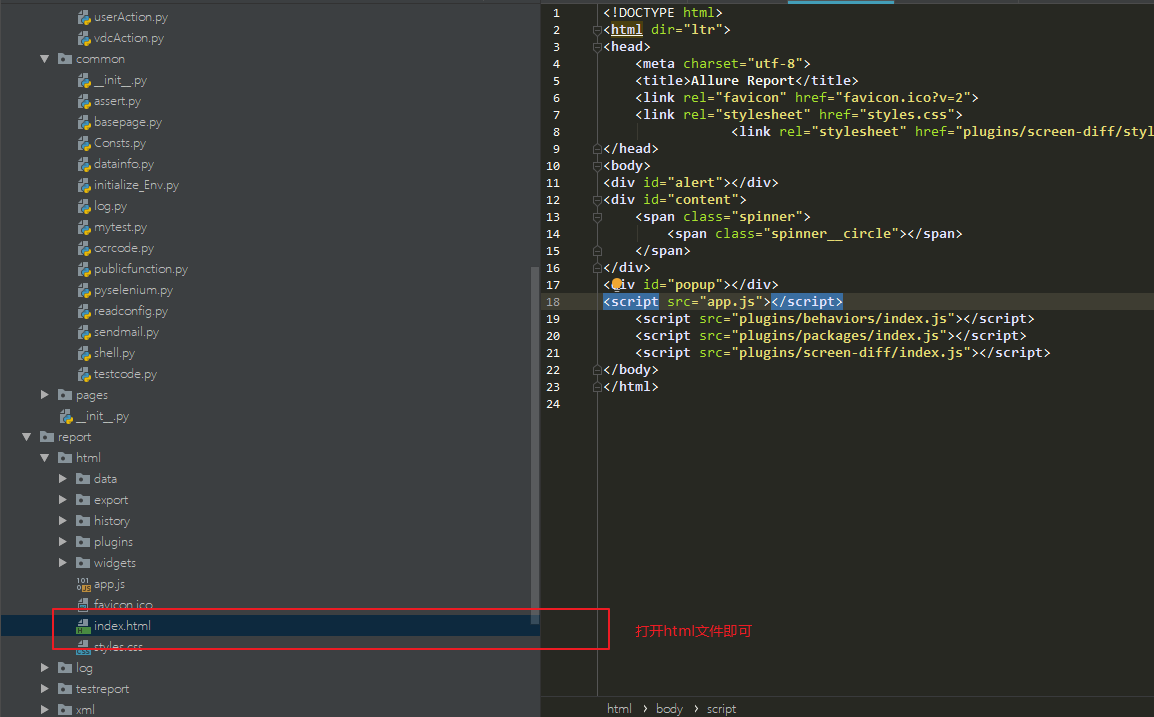
Task: Collapse the report folder
Action: point(26,437)
